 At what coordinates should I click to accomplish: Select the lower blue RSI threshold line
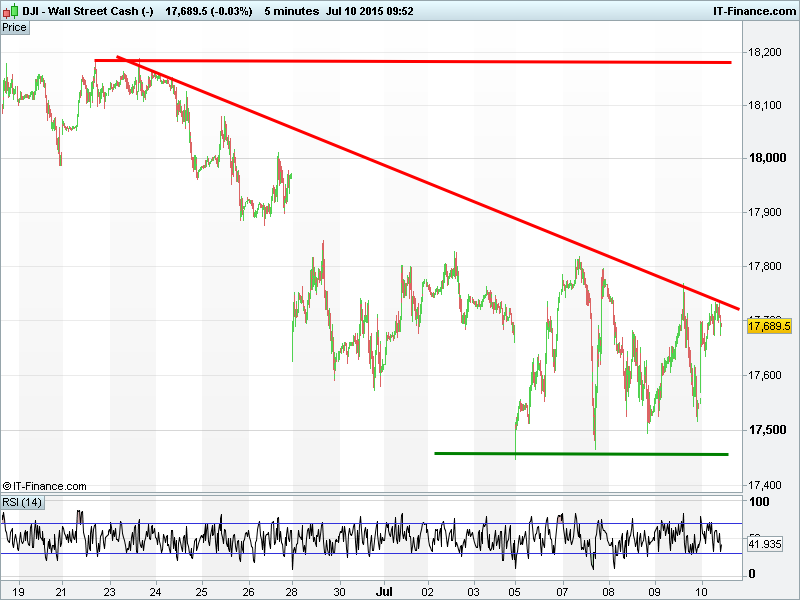coord(371,554)
